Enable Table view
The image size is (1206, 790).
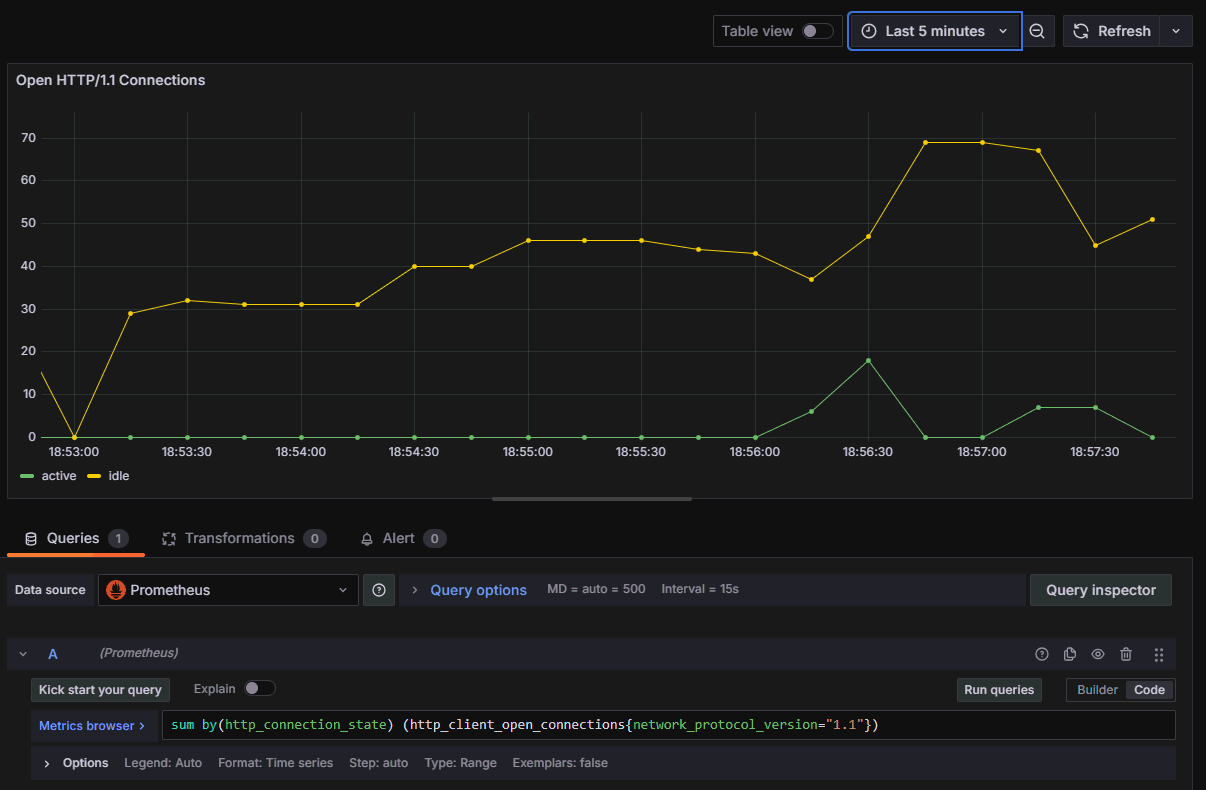point(817,31)
